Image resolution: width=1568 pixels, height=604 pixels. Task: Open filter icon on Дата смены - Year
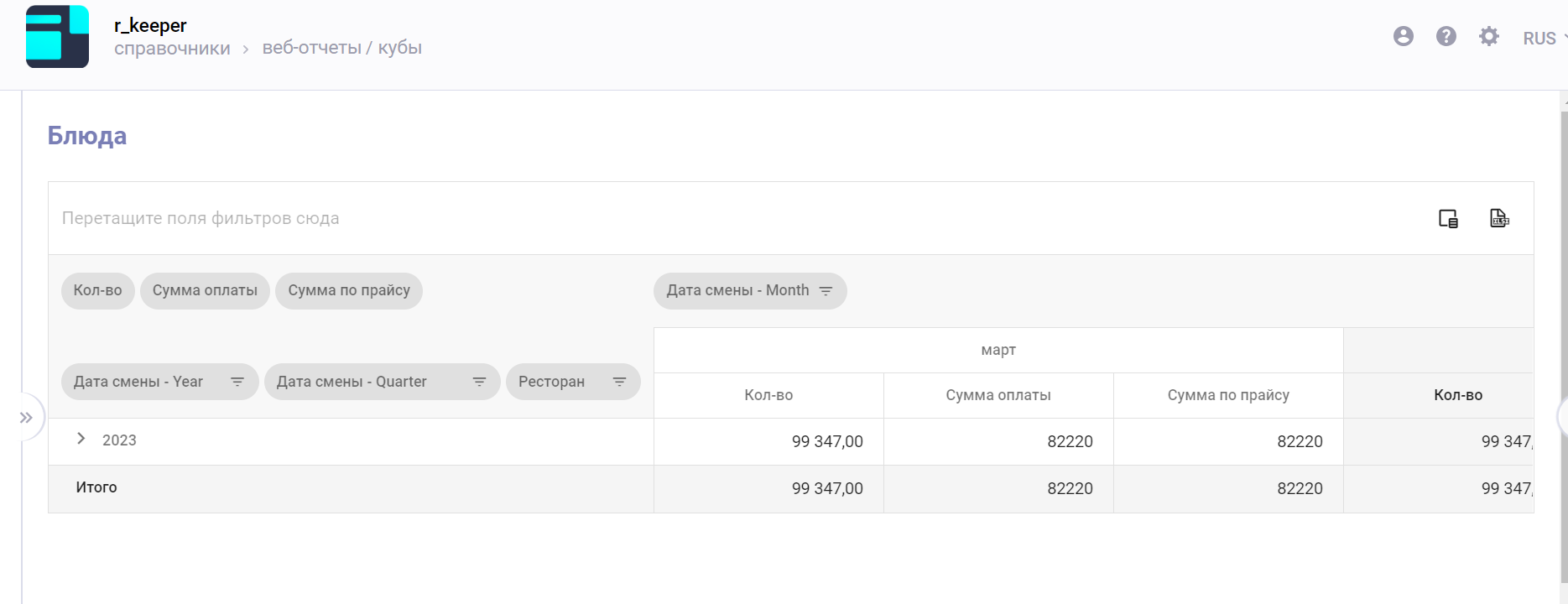pyautogui.click(x=237, y=382)
